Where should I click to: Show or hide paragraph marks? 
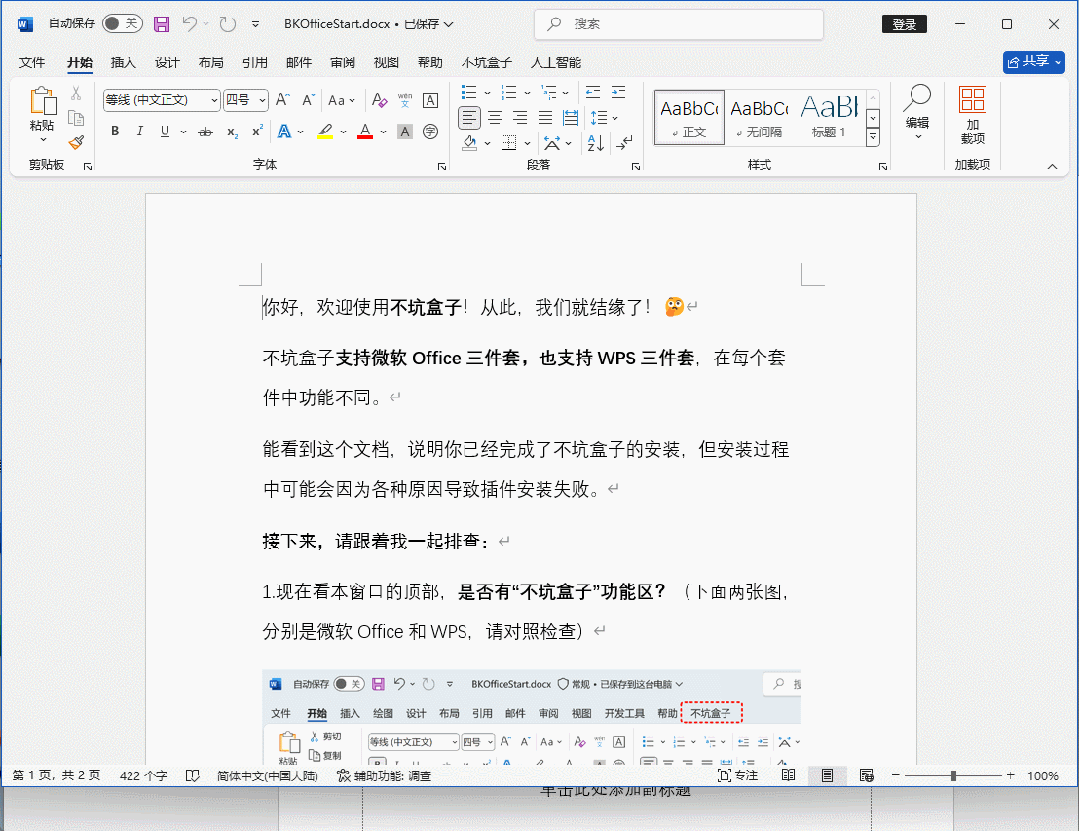(625, 143)
